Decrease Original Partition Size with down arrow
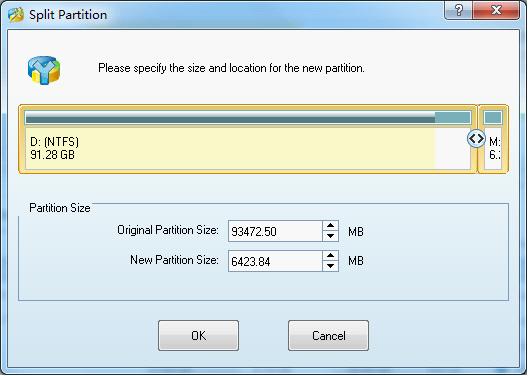The width and height of the screenshot is (528, 376). coord(330,236)
